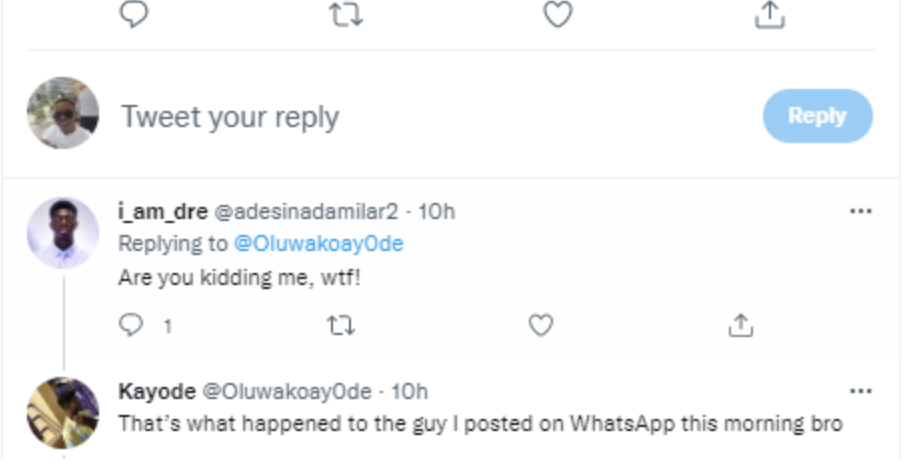Open Kayode's avatar thumbnail

click(x=62, y=412)
